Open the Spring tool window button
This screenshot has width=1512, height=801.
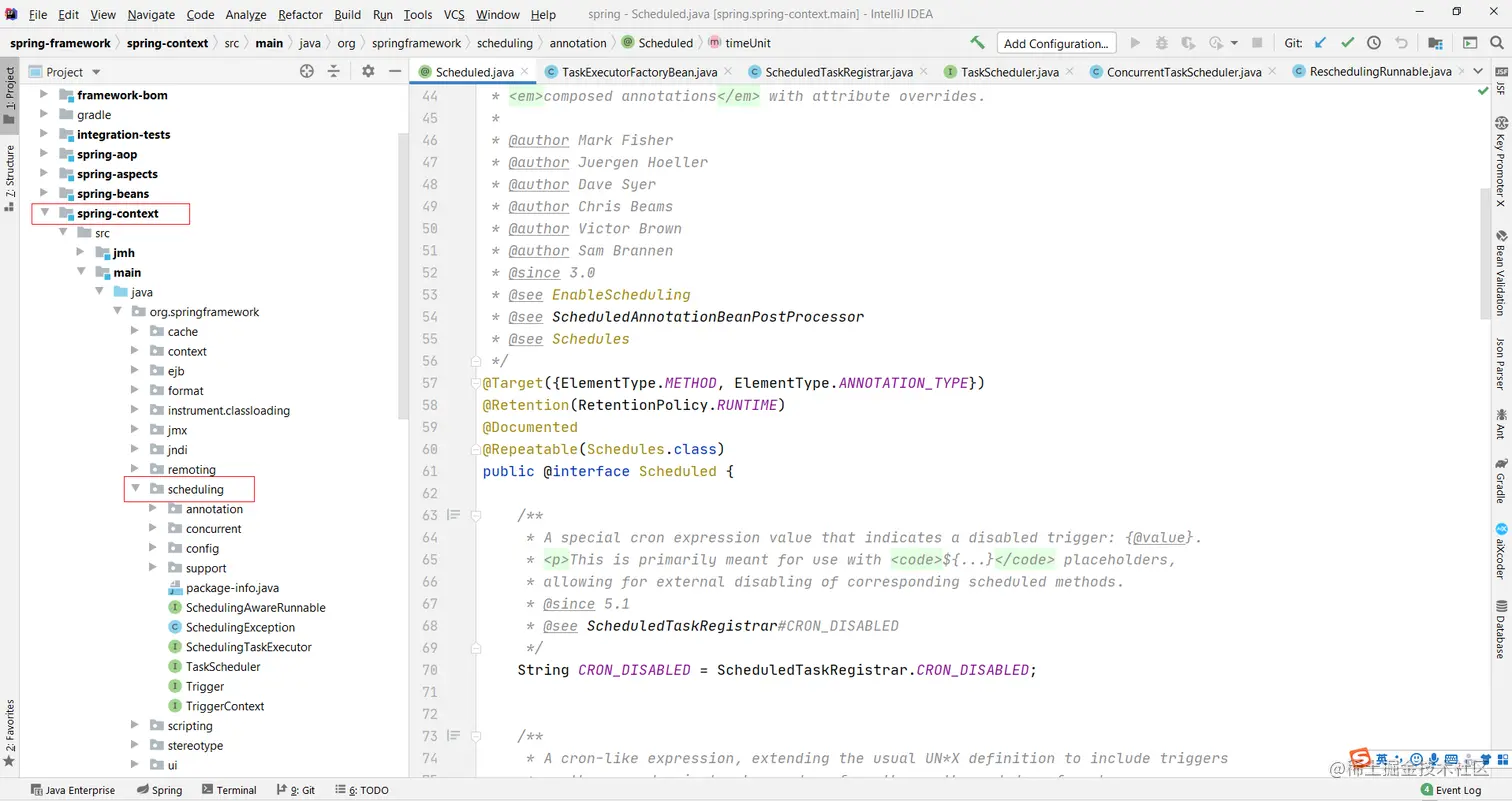coord(159,790)
